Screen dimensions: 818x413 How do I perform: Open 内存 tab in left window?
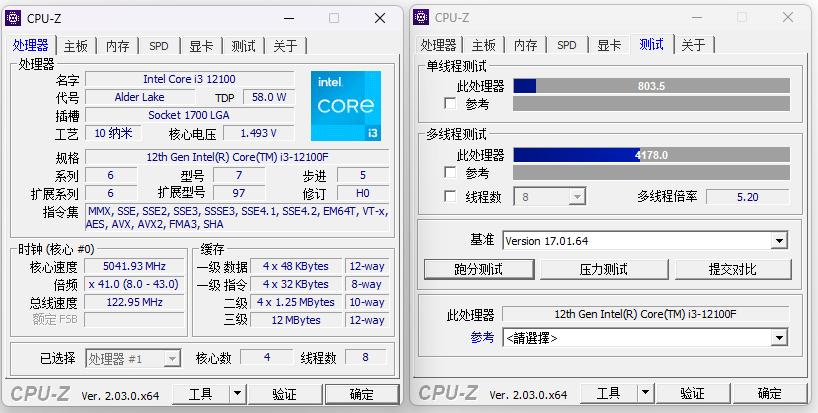point(117,46)
